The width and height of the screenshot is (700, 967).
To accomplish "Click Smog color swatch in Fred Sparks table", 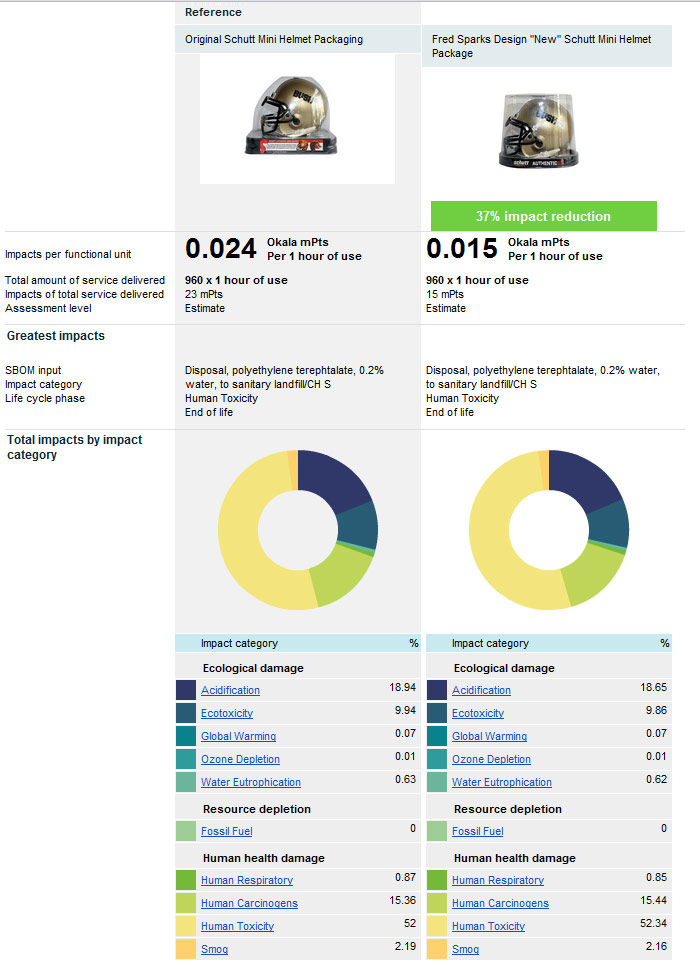I will click(x=437, y=949).
